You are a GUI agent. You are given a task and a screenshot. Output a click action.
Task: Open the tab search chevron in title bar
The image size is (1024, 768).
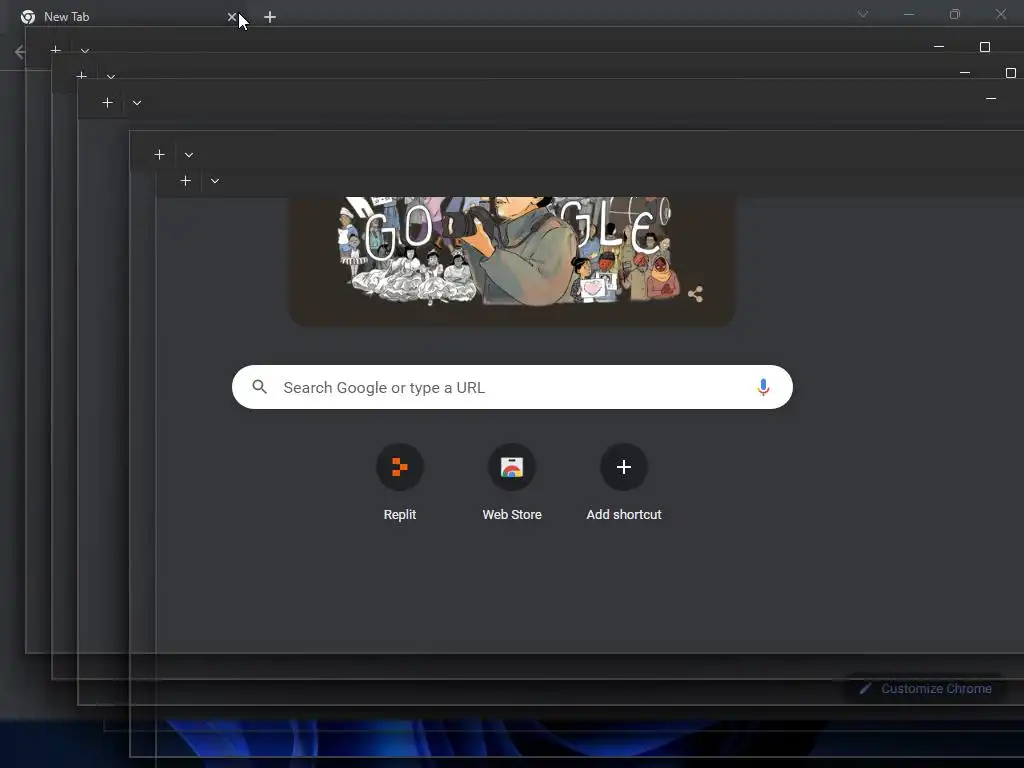pos(863,14)
